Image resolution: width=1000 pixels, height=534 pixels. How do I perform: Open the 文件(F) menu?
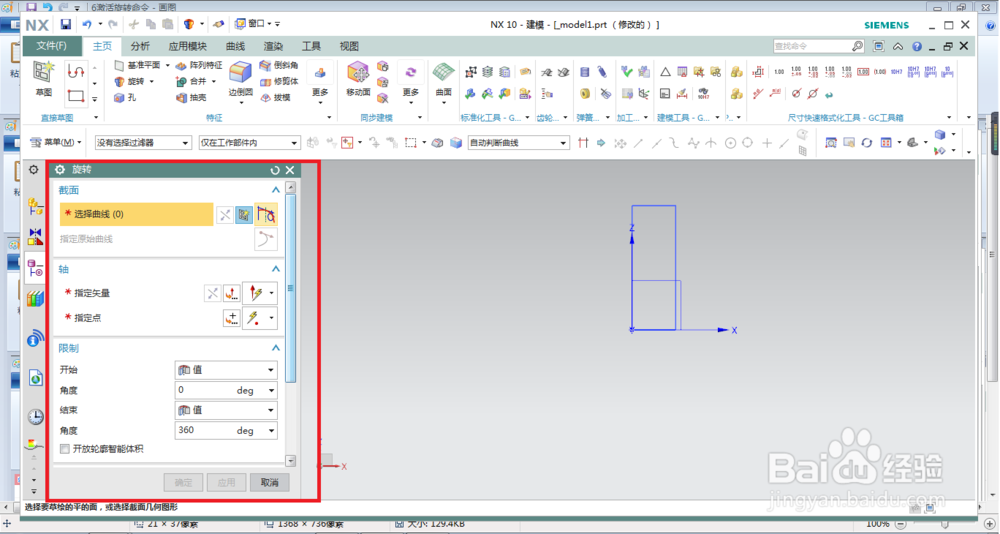52,46
